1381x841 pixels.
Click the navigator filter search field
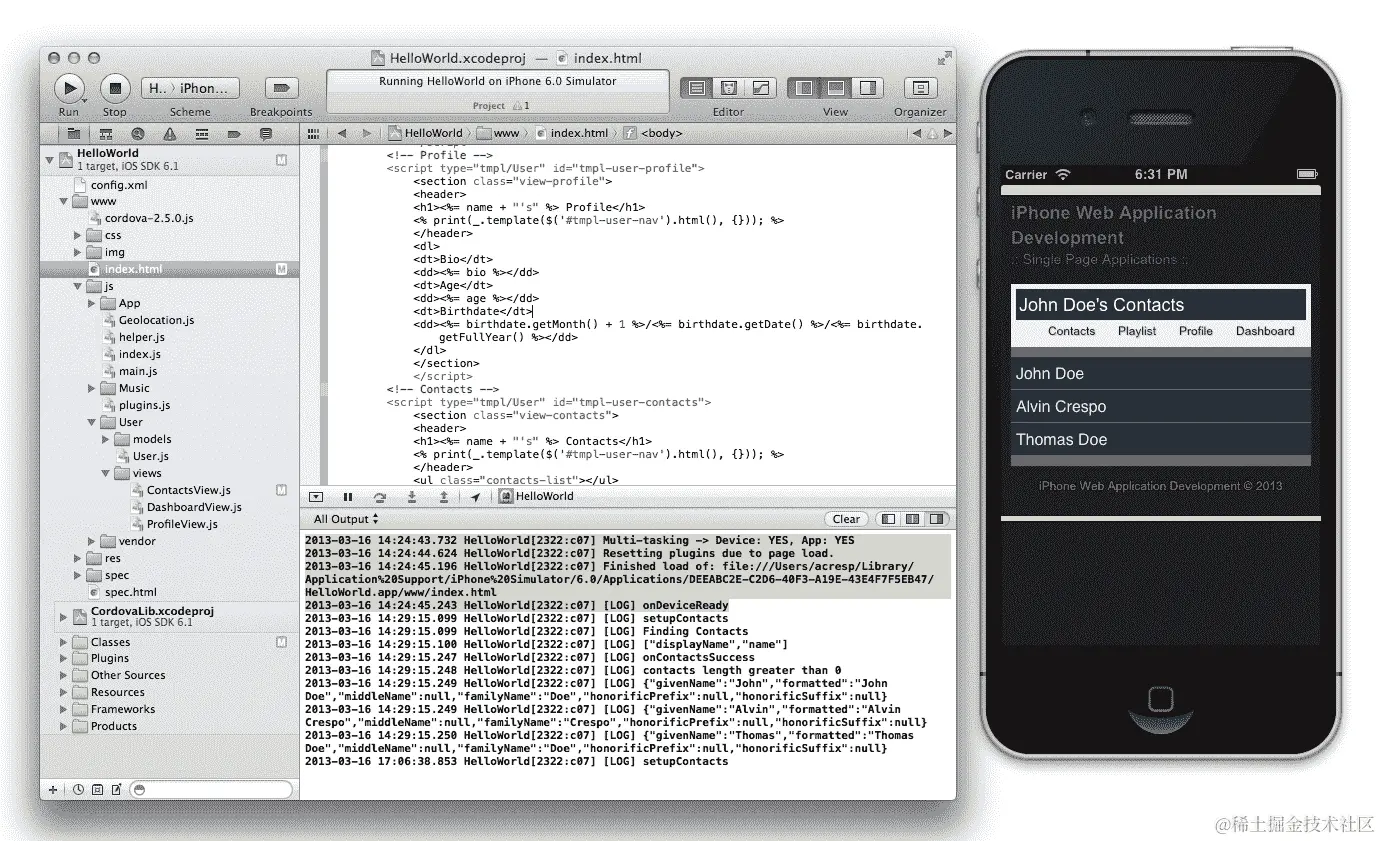tap(212, 789)
